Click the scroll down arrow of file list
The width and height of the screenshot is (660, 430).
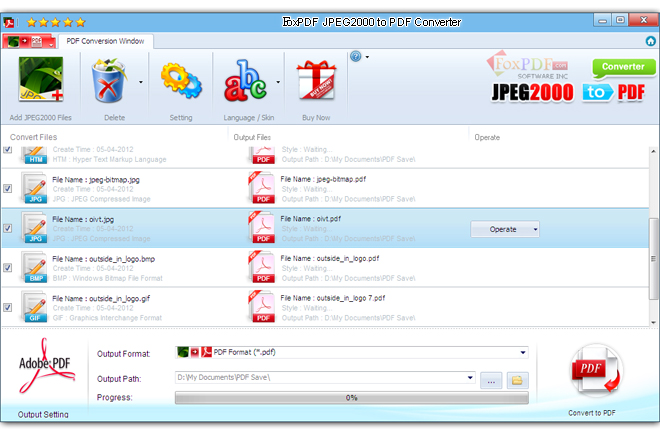pos(653,323)
